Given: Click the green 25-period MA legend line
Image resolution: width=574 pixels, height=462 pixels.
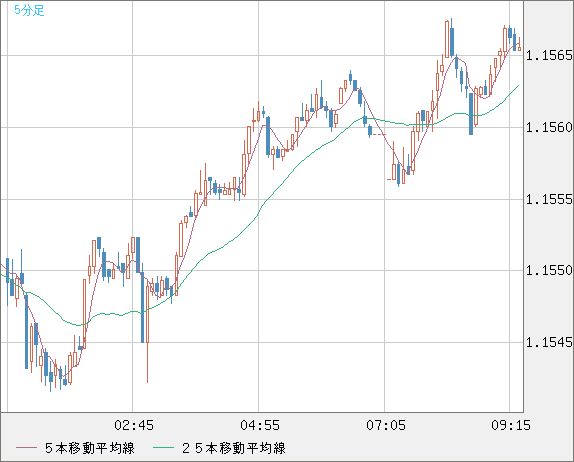Looking at the screenshot, I should [163, 448].
